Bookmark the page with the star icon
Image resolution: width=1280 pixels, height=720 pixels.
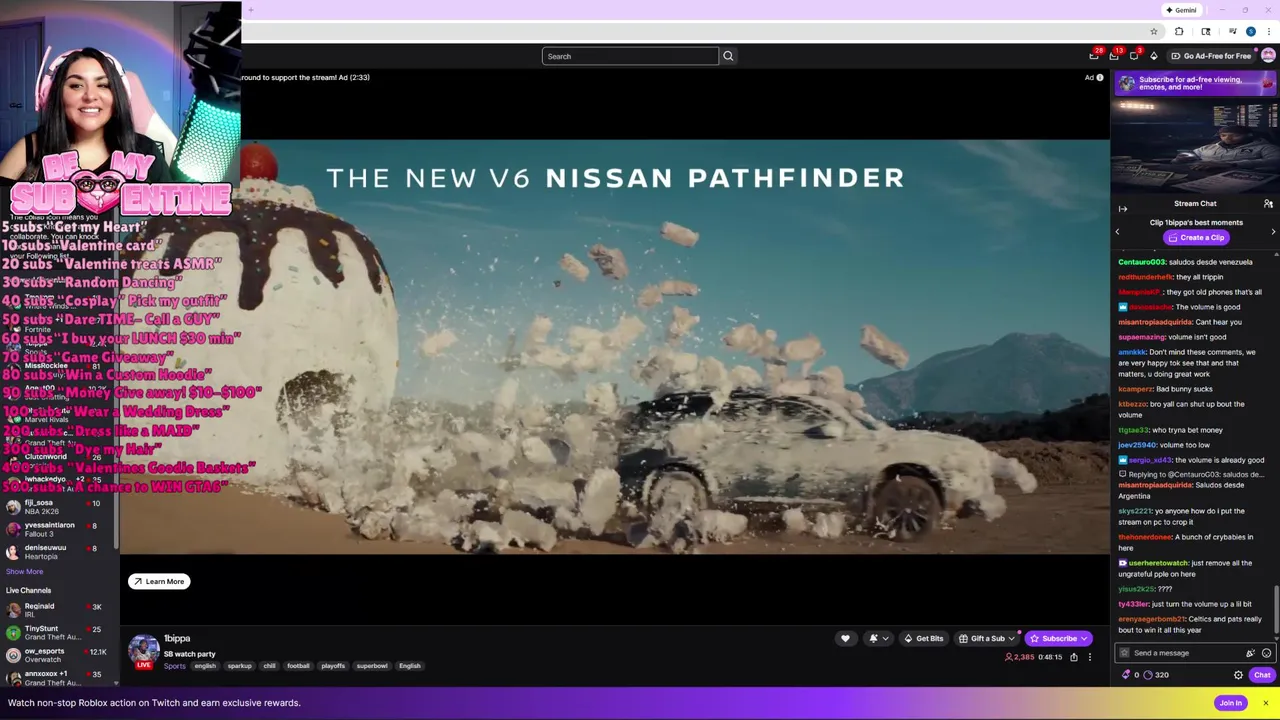pyautogui.click(x=1154, y=32)
